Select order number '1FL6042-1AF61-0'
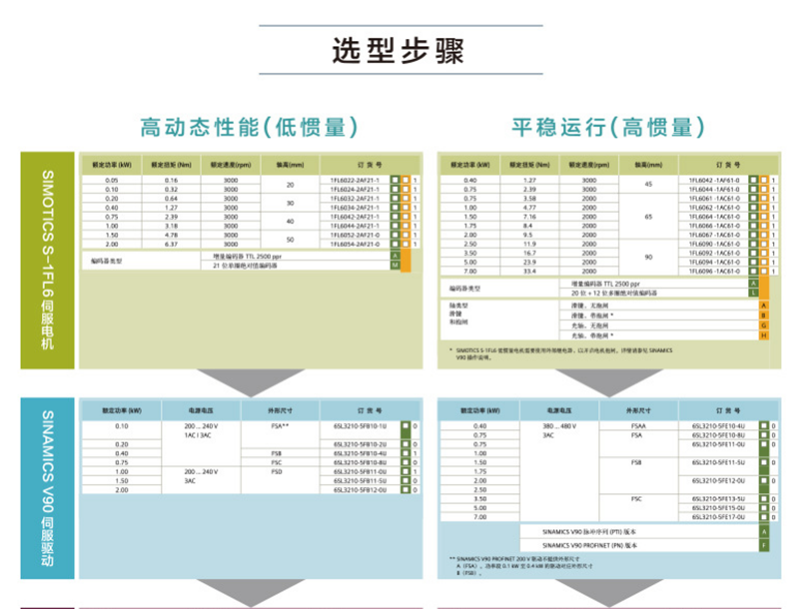 pyautogui.click(x=714, y=180)
